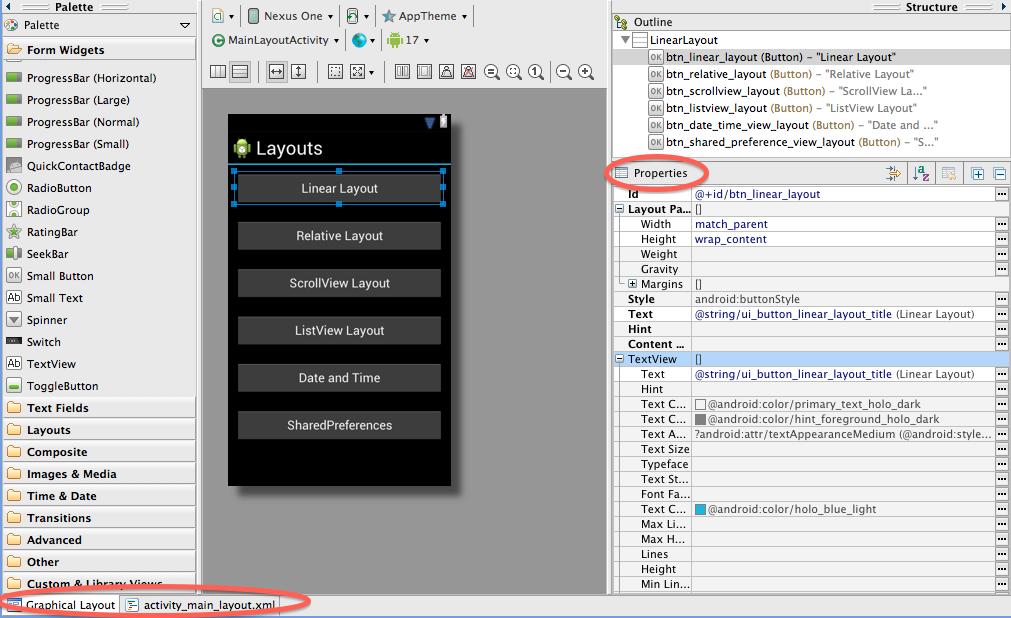Click the expand all properties plus icon

977,174
